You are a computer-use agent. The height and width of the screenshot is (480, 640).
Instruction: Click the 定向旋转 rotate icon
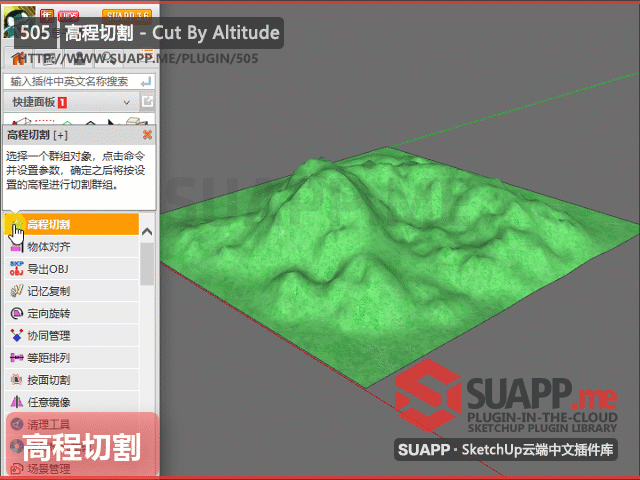tap(16, 313)
